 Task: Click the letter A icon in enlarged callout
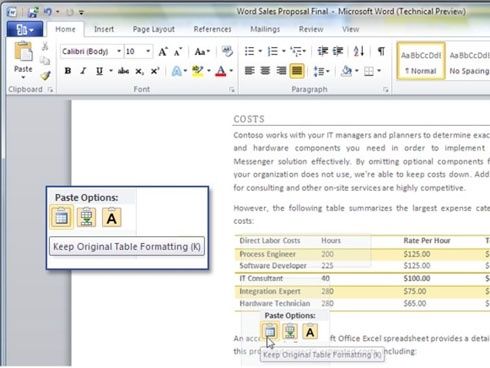coord(112,217)
